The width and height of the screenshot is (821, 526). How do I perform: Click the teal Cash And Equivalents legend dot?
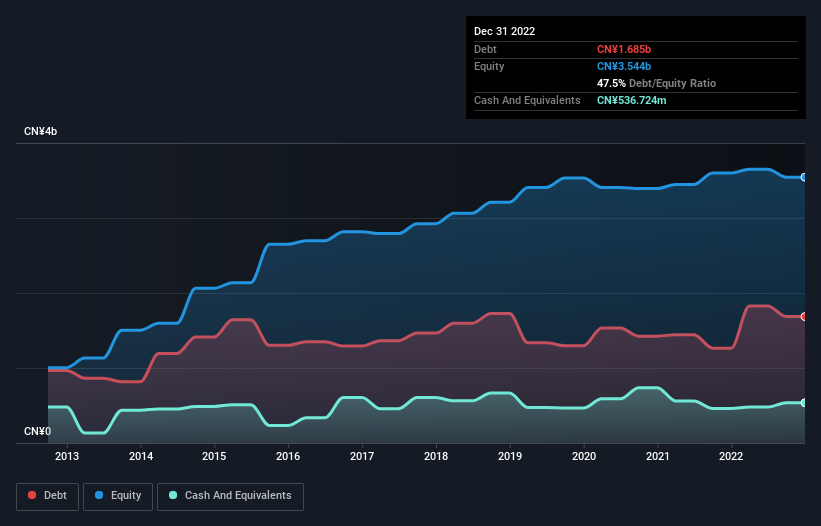coord(173,495)
